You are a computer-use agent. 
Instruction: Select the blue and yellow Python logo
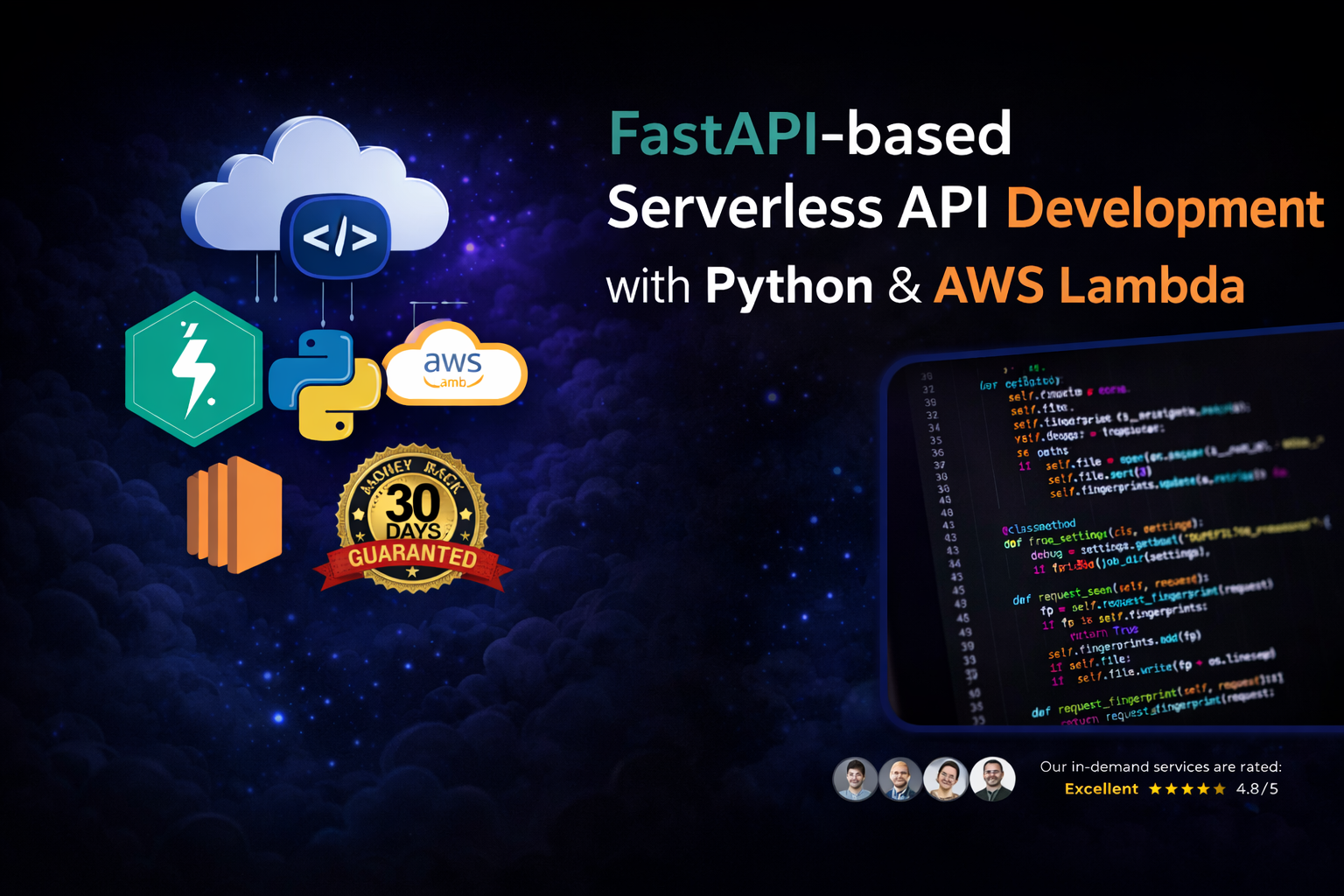pos(324,385)
